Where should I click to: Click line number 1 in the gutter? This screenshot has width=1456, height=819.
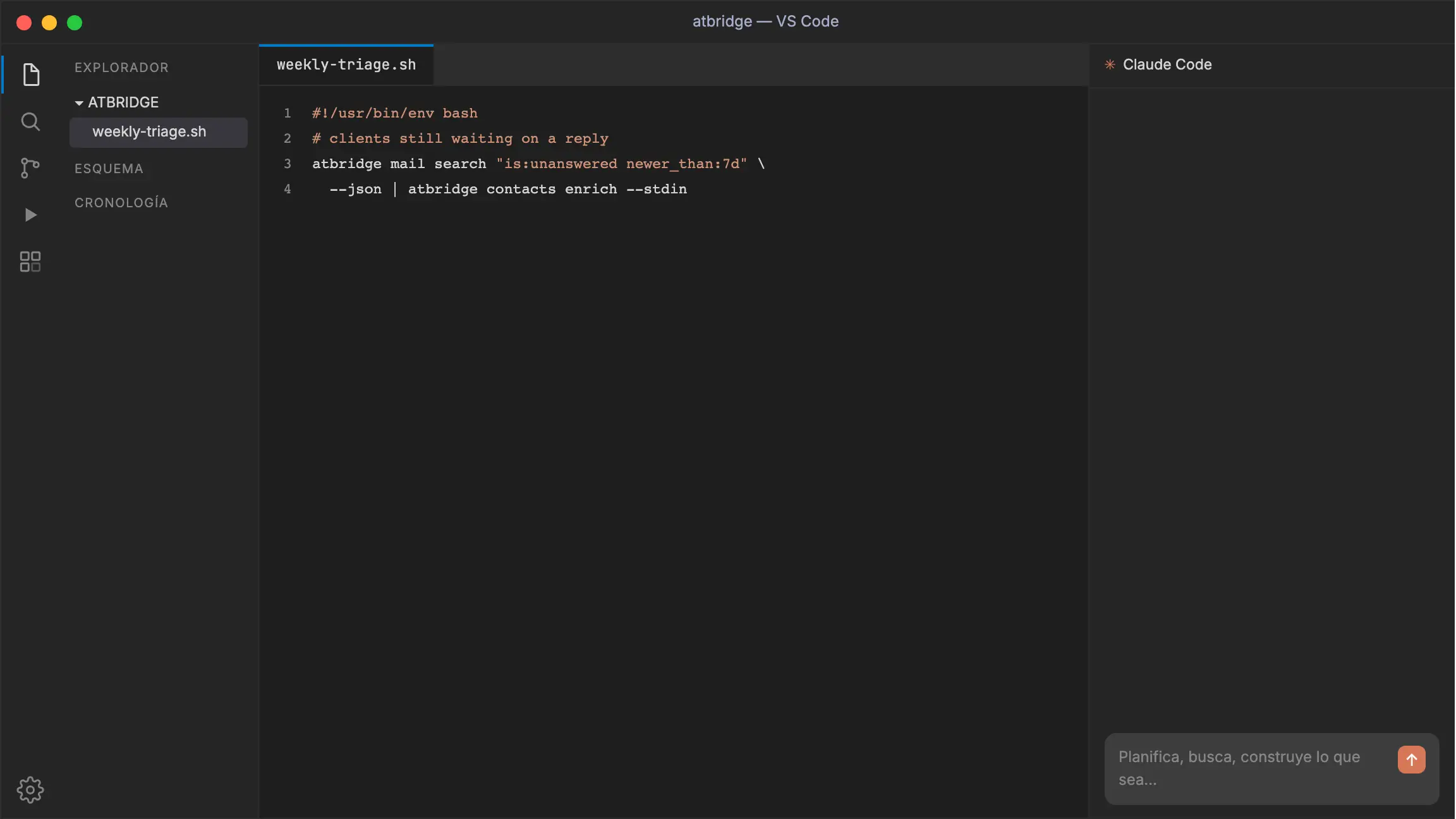click(x=288, y=113)
